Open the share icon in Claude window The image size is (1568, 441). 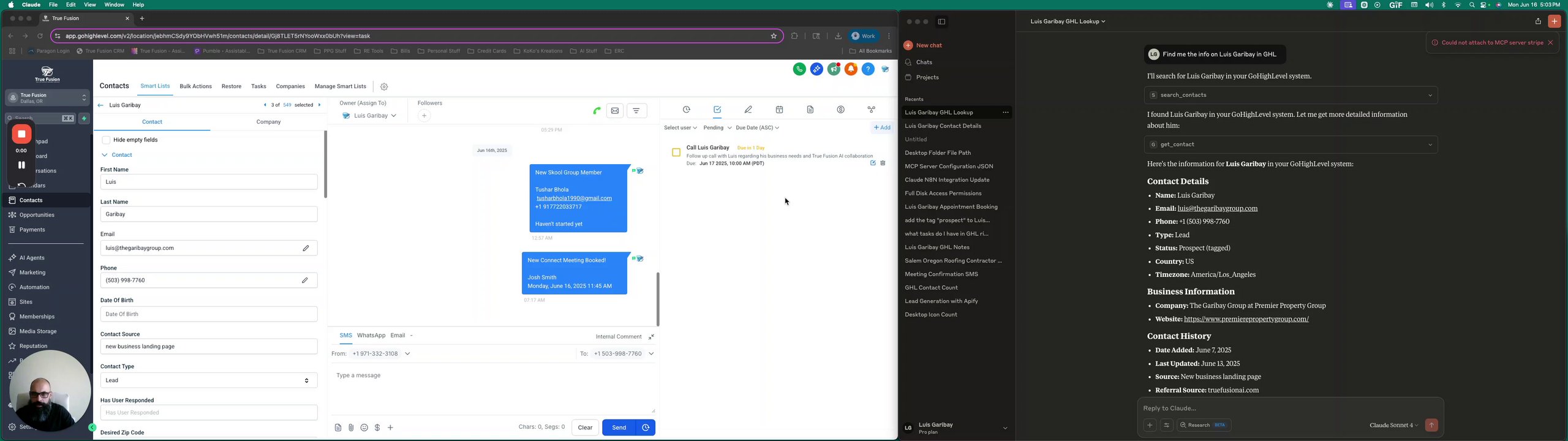pyautogui.click(x=1537, y=21)
